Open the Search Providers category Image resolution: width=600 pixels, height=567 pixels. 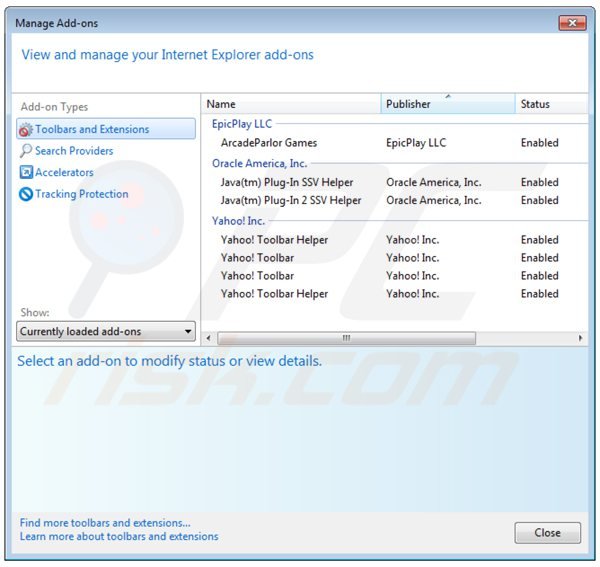click(74, 151)
